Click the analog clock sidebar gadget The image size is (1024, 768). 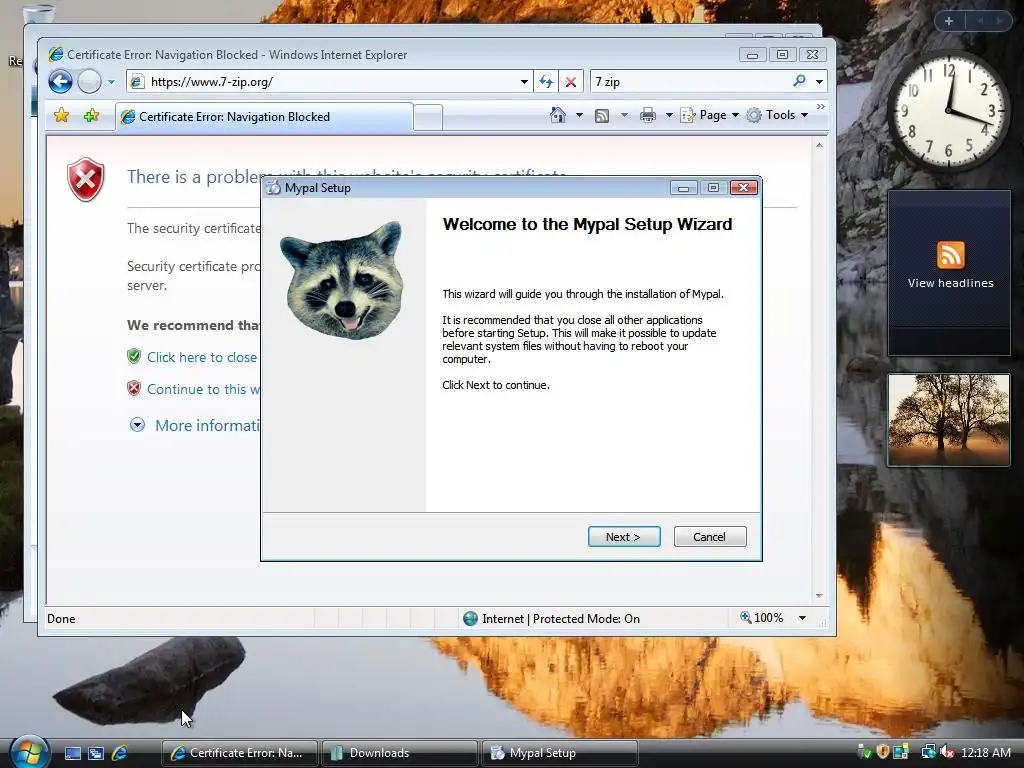click(x=949, y=110)
